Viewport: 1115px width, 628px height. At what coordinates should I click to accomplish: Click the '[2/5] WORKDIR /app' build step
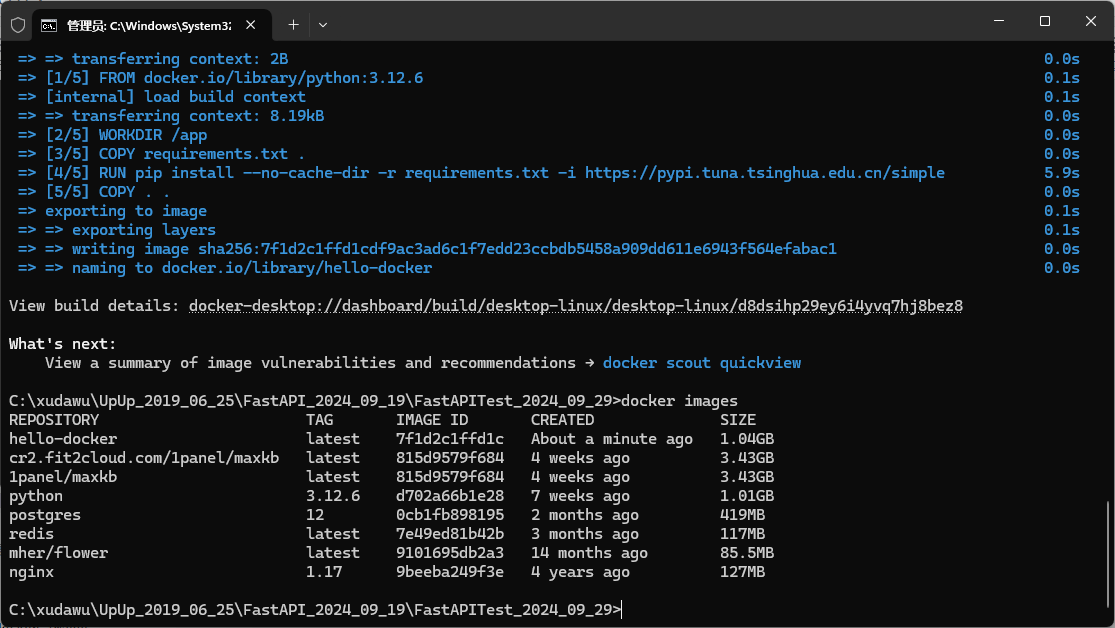126,135
